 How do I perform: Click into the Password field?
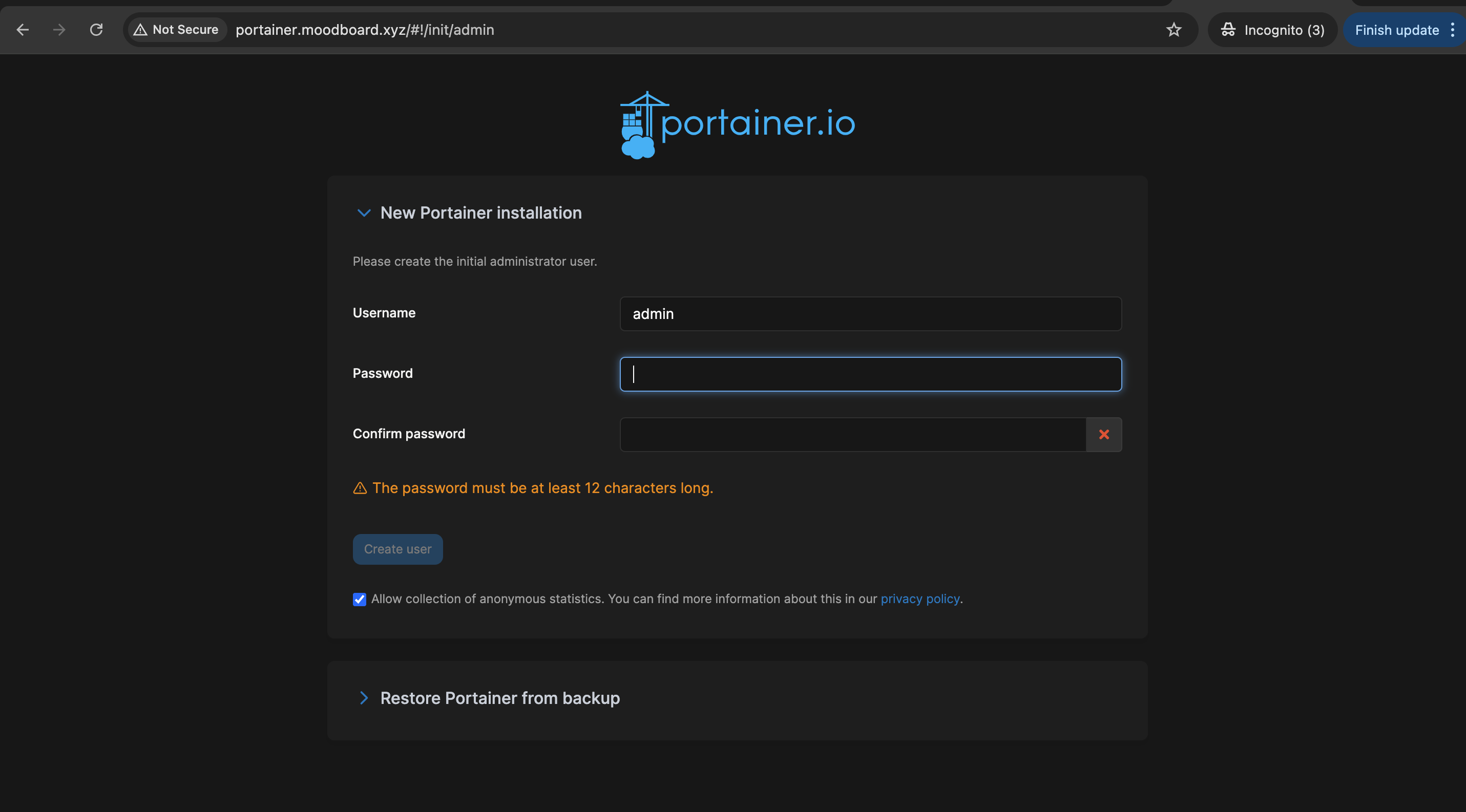[870, 374]
